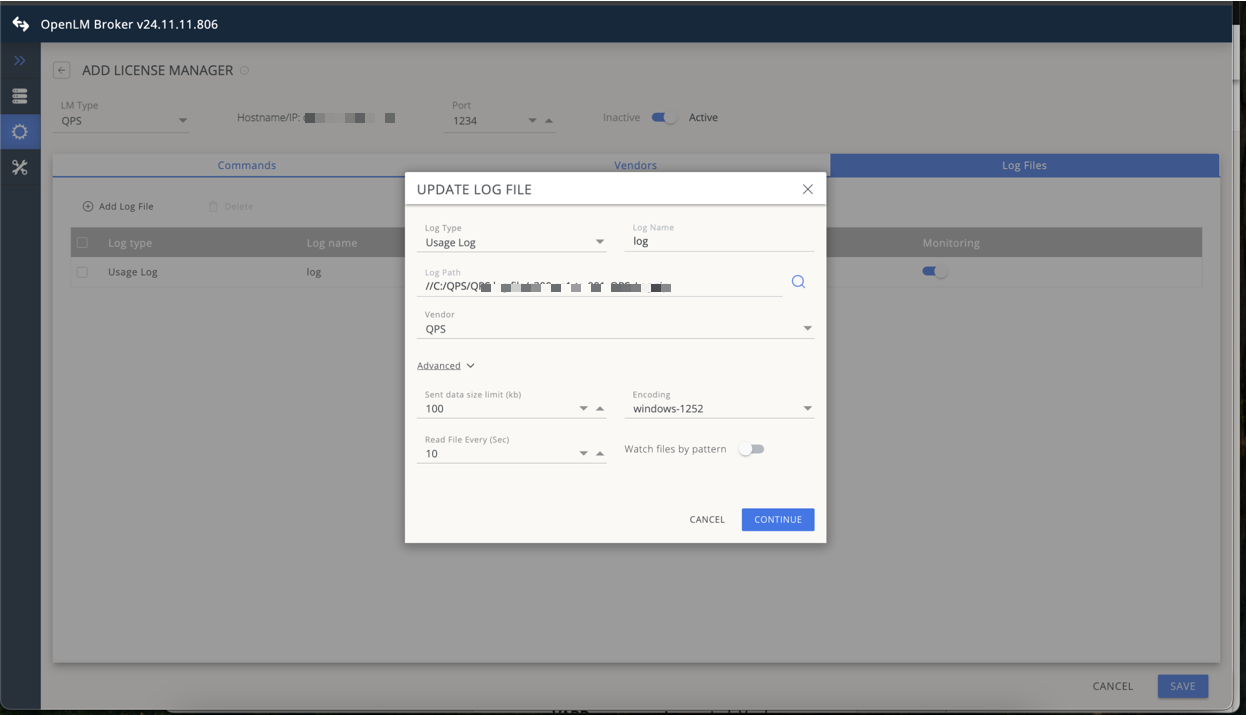Viewport: 1246px width, 715px height.
Task: Select the settings gear in the sidebar
Action: click(19, 131)
